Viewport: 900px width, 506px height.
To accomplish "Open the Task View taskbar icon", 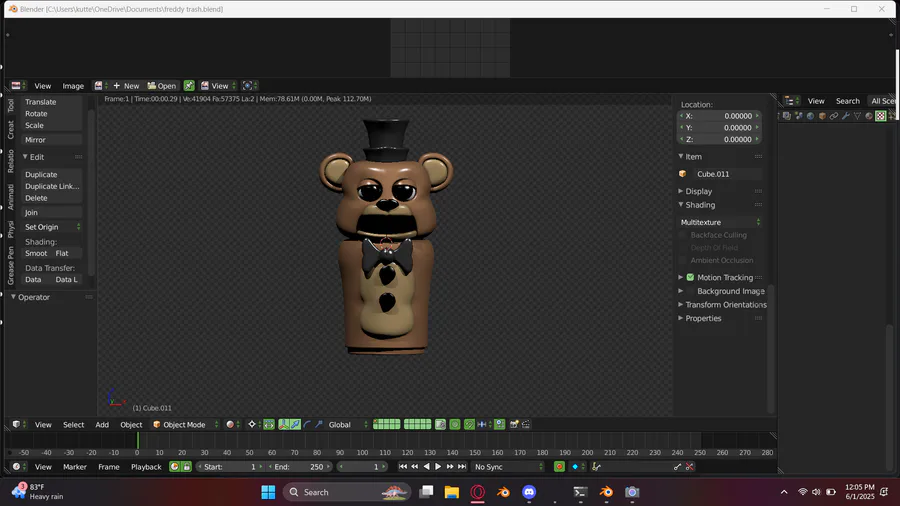I will (426, 492).
